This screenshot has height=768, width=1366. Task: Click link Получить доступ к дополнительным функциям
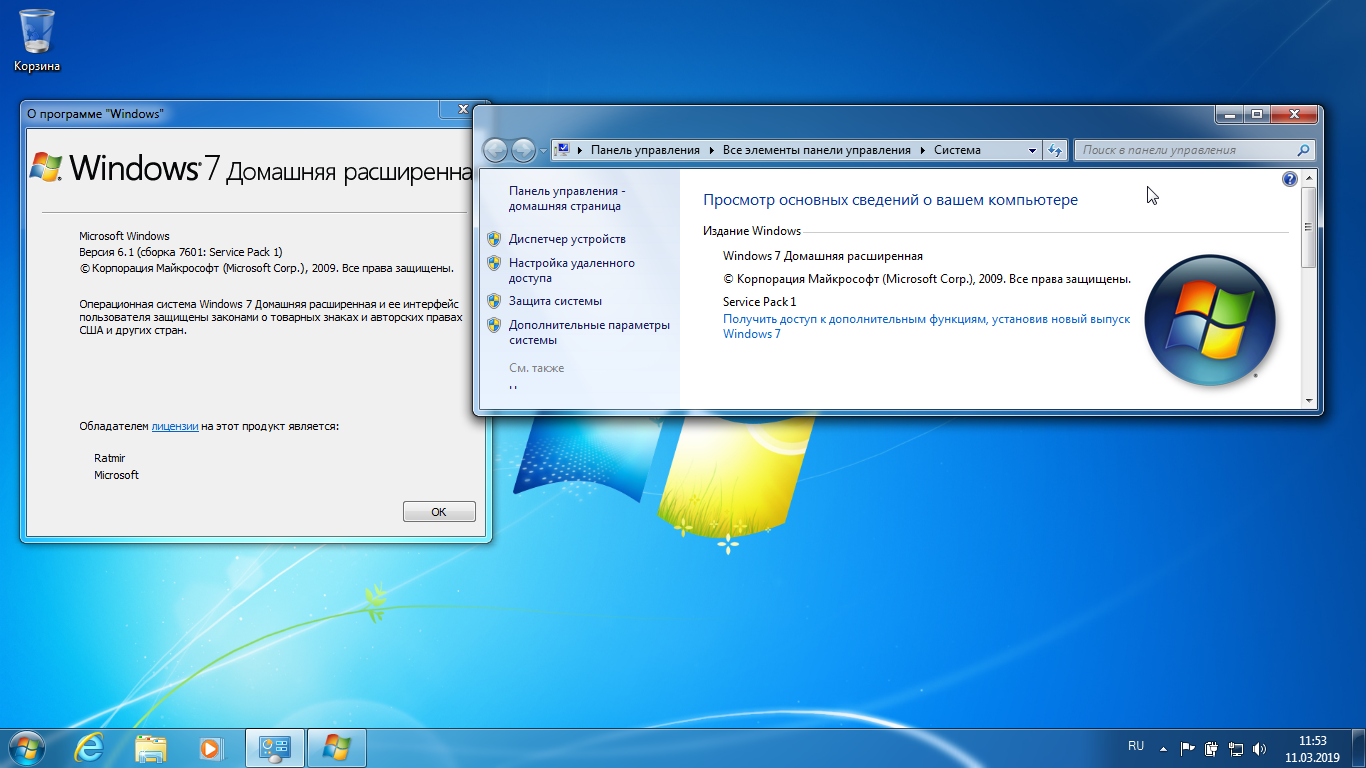[926, 326]
